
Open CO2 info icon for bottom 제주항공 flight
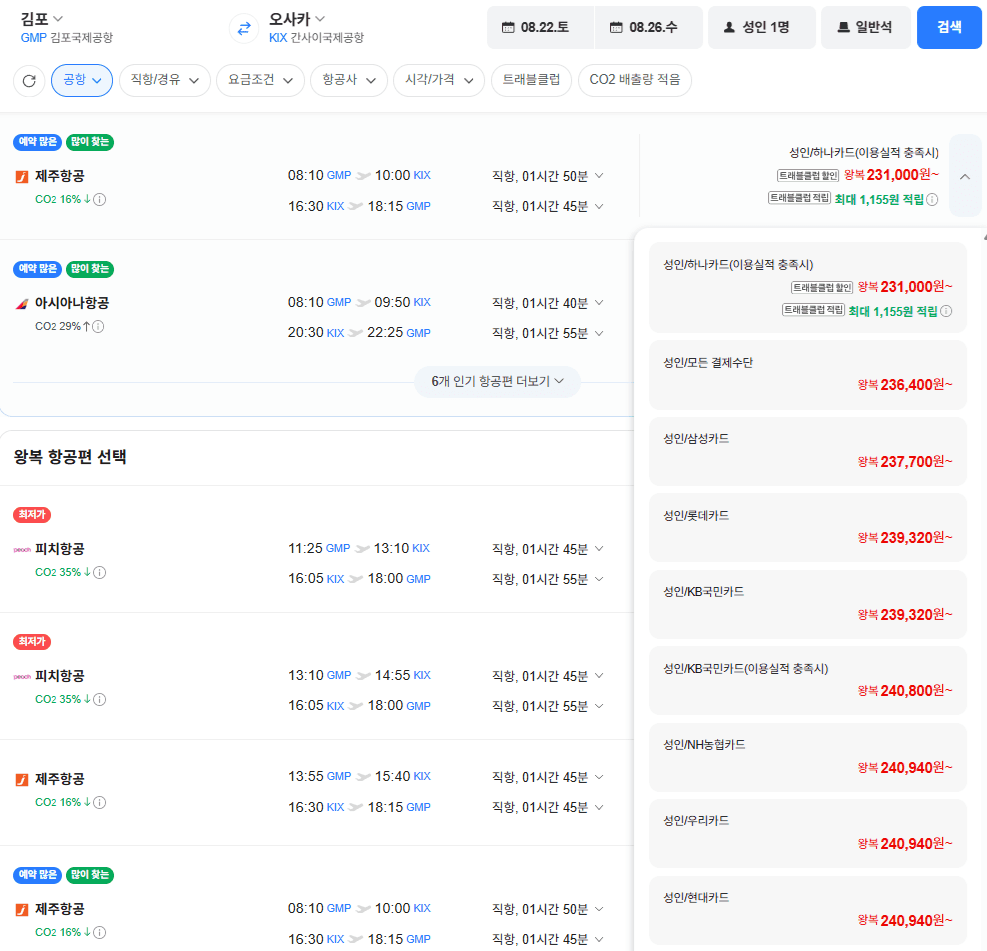coord(99,932)
